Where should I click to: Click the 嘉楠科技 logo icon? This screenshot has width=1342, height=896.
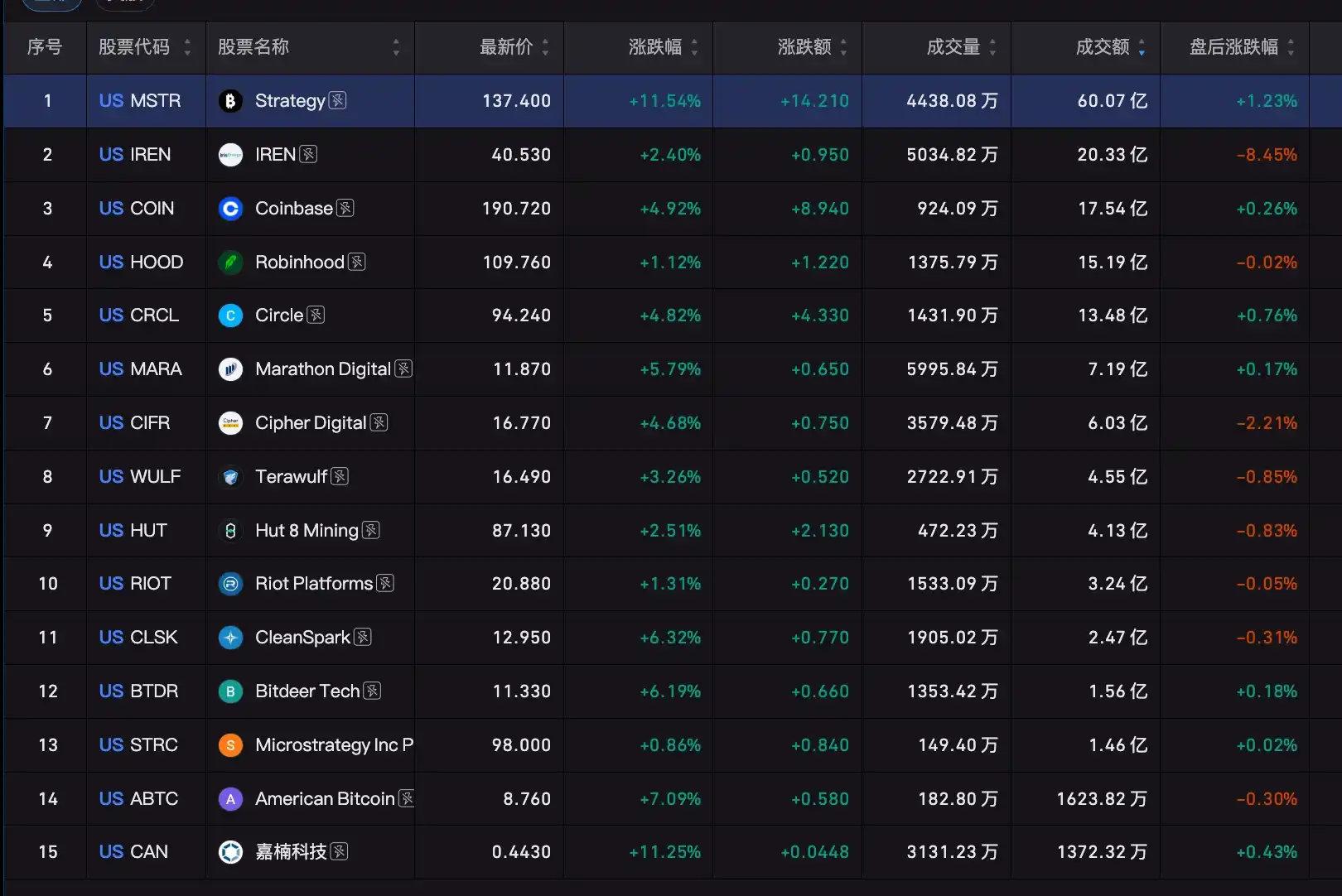tap(230, 852)
